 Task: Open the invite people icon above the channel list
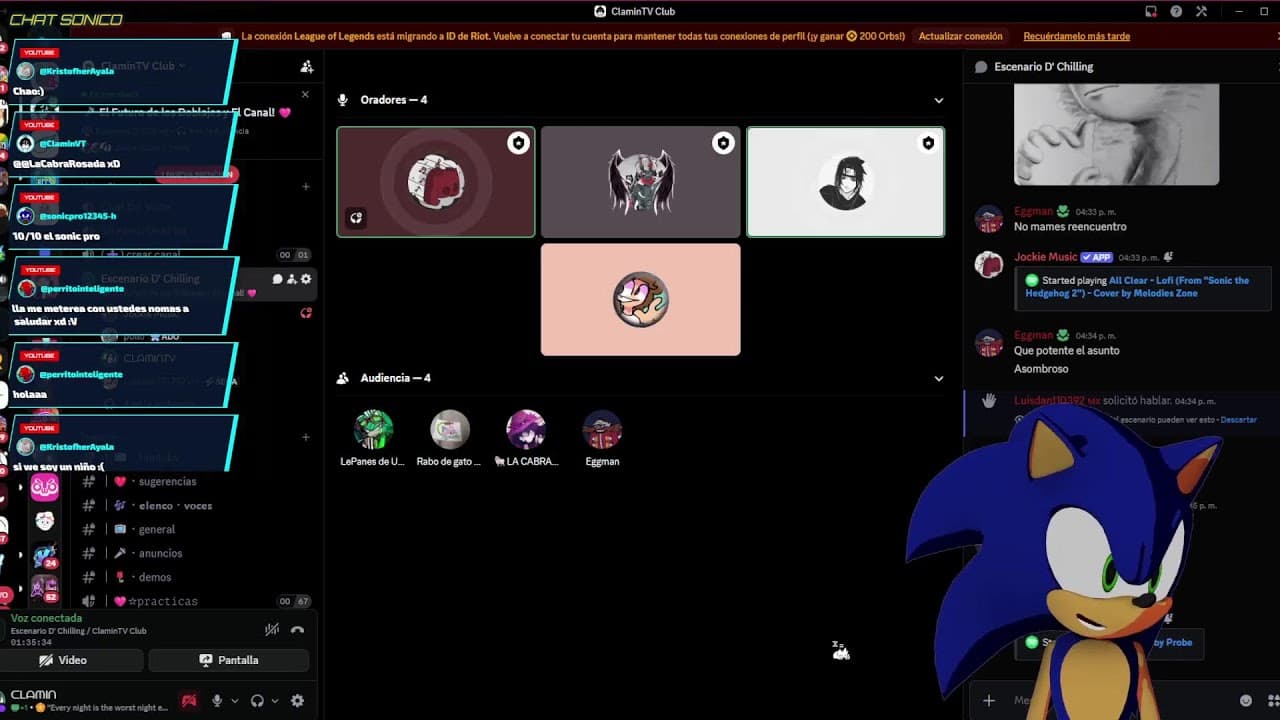(x=307, y=67)
